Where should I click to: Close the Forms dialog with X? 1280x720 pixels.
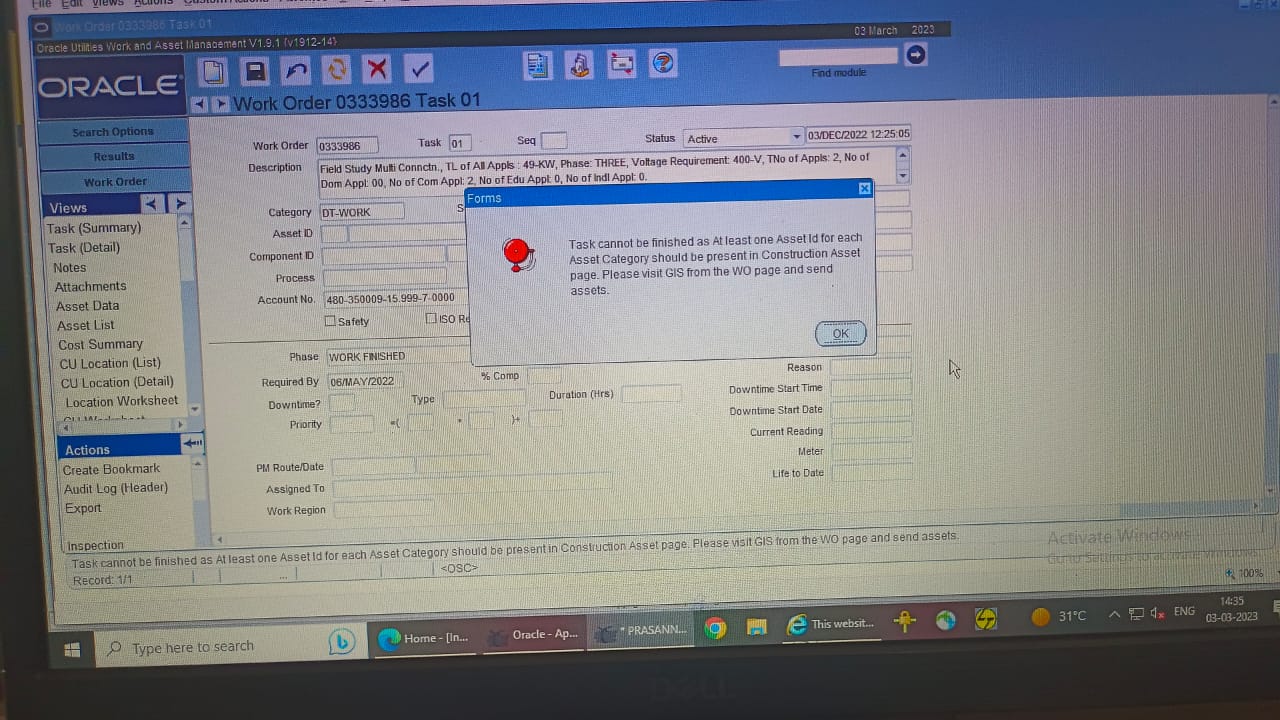tap(865, 188)
